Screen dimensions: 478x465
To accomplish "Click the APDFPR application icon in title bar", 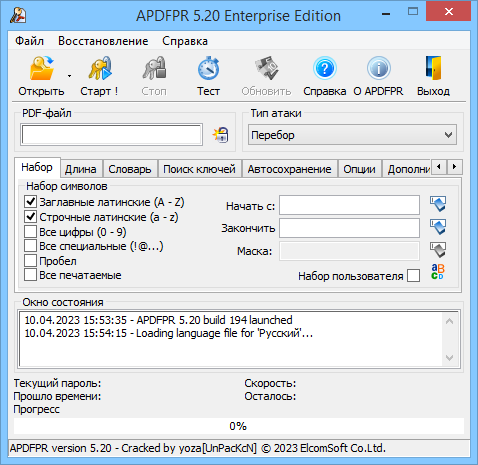I will click(x=18, y=15).
